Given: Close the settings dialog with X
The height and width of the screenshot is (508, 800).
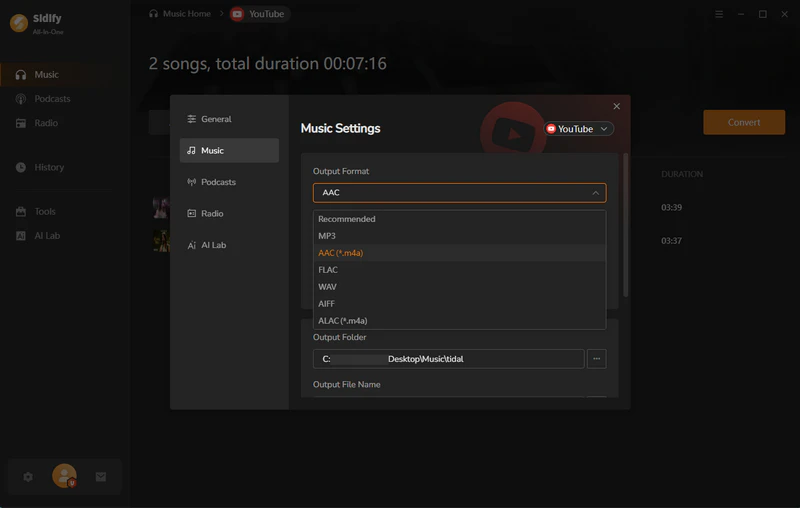Looking at the screenshot, I should tap(616, 106).
